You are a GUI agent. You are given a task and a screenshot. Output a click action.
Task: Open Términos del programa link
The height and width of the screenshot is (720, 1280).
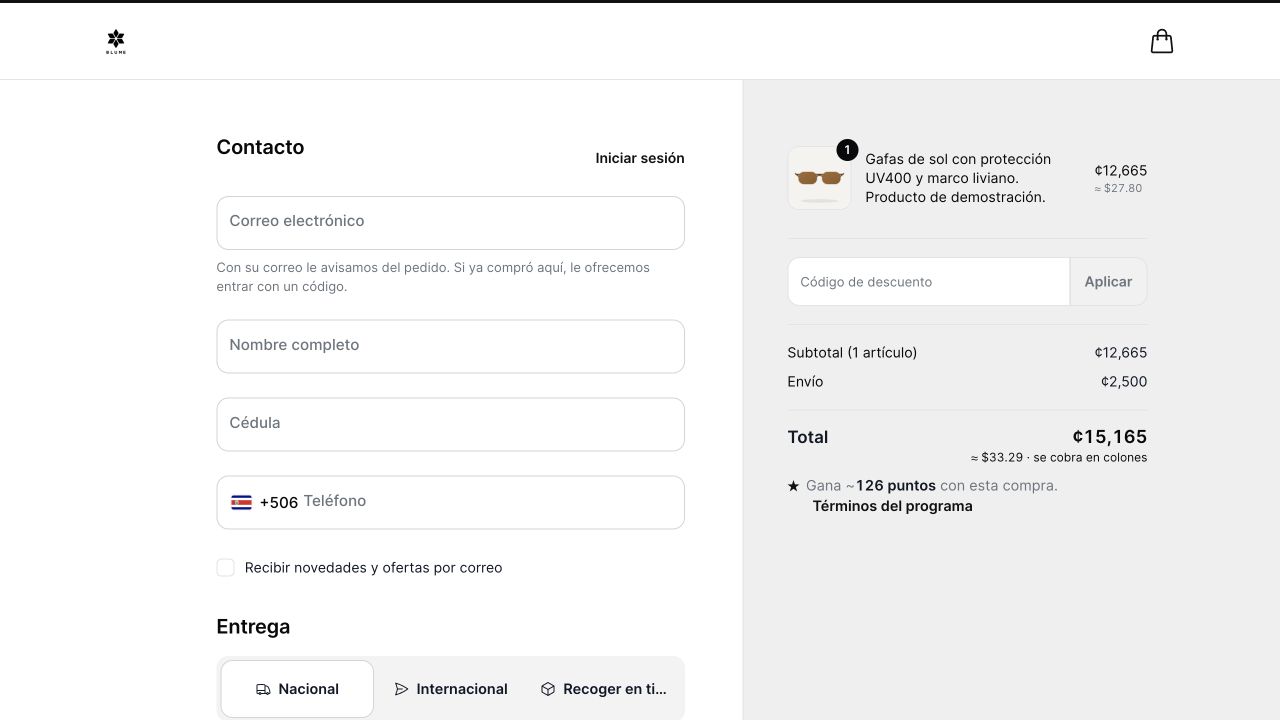[892, 506]
